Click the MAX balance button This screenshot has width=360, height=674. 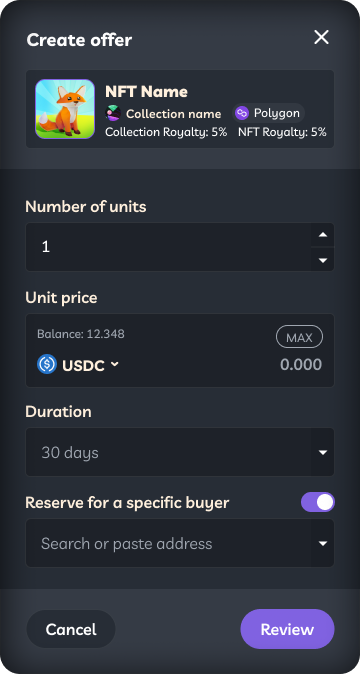(299, 337)
